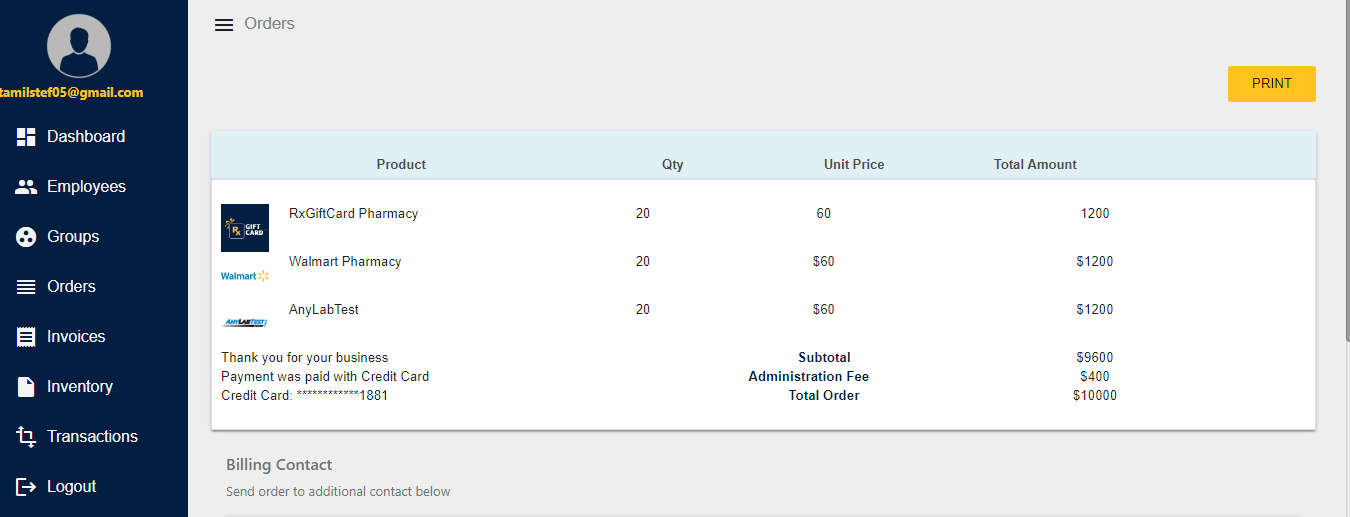Click the Walmart logo thumbnail
Screen dimensions: 1350x517
tap(245, 276)
